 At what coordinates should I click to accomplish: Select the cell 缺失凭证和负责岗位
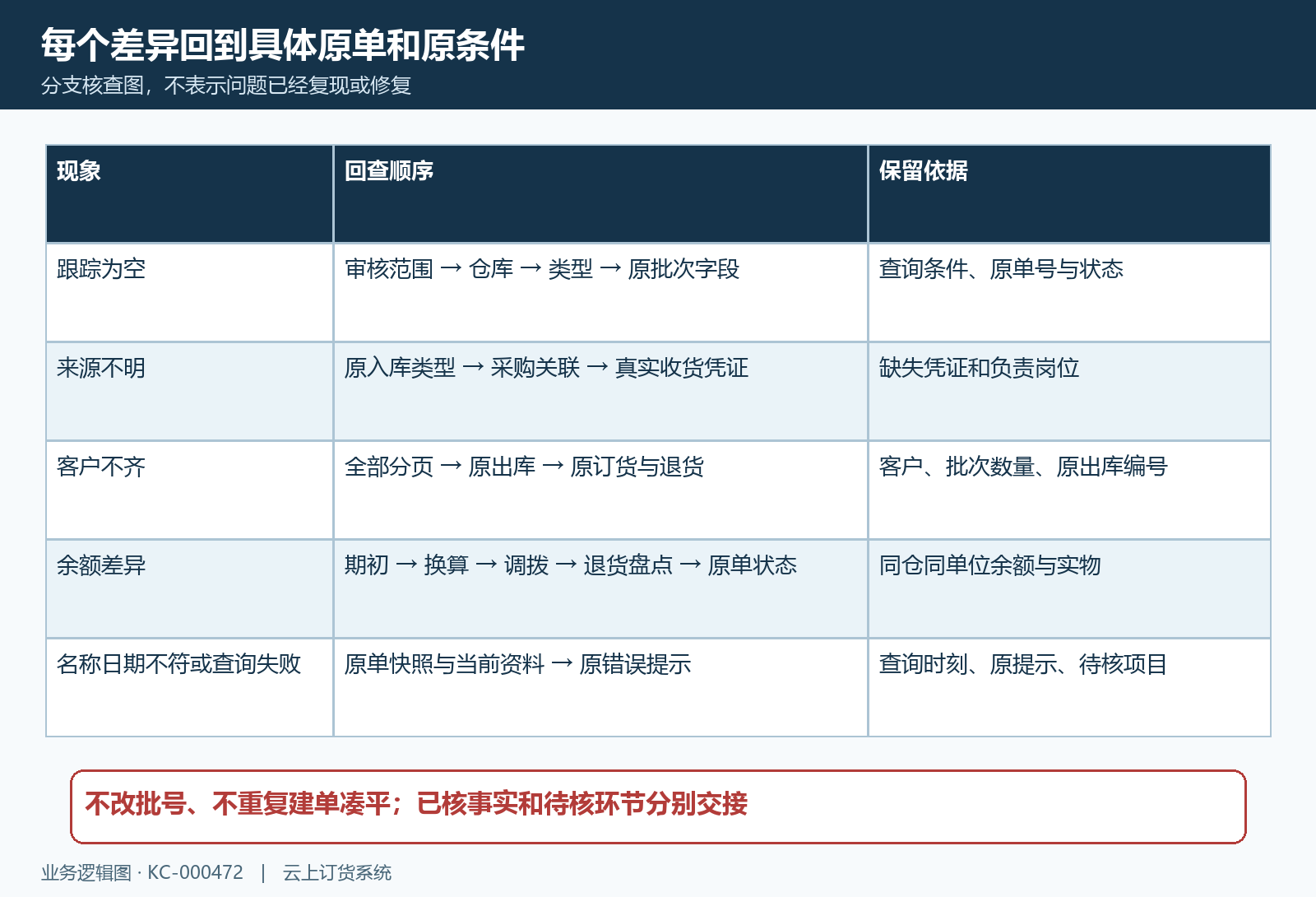tap(1069, 392)
